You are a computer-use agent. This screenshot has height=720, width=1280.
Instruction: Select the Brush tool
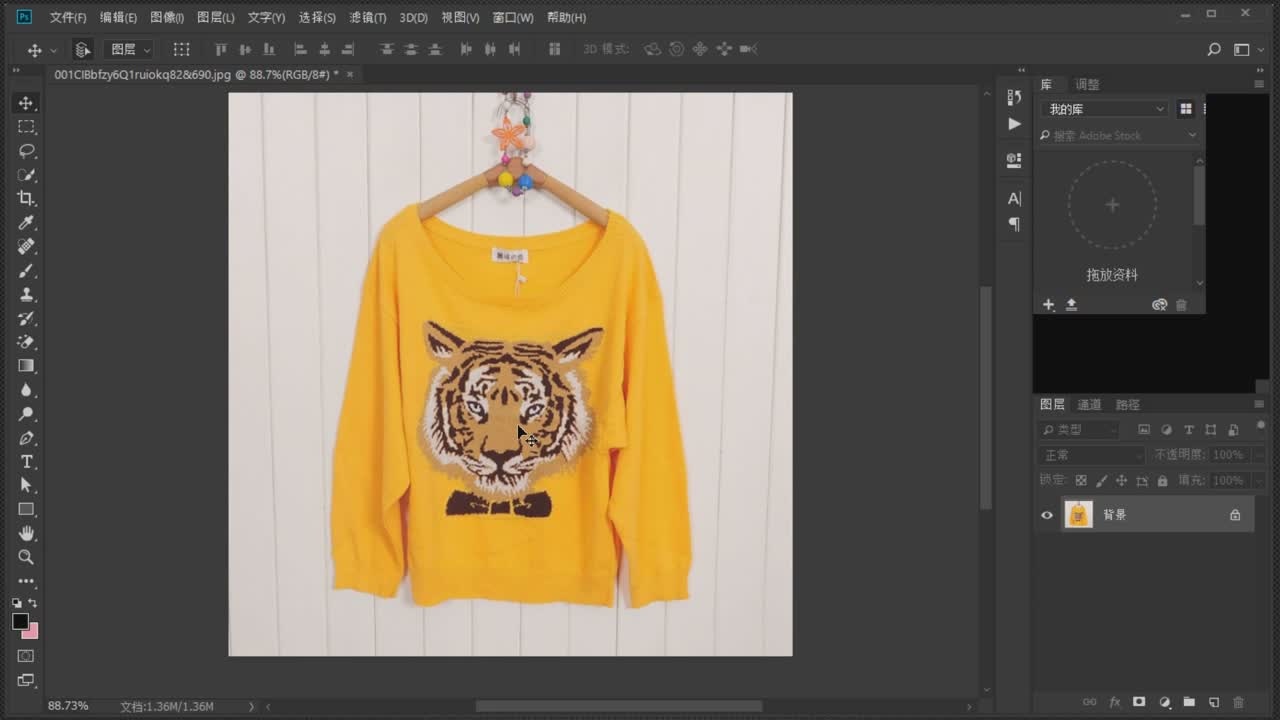click(26, 270)
